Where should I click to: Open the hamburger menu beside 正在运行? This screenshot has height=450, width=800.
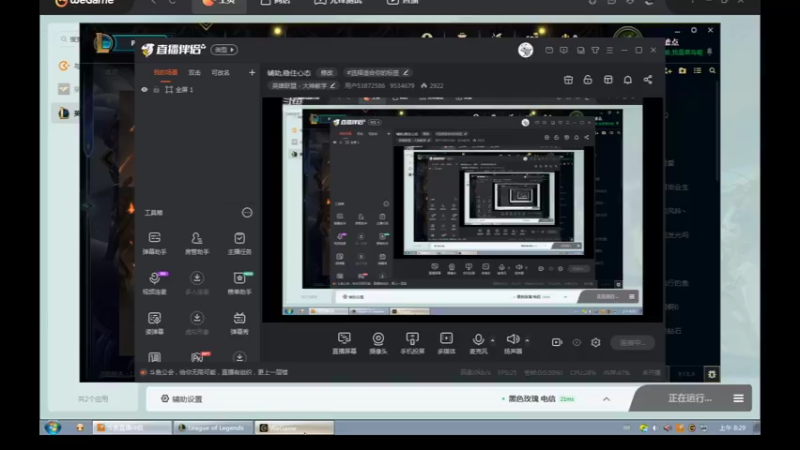[738, 398]
